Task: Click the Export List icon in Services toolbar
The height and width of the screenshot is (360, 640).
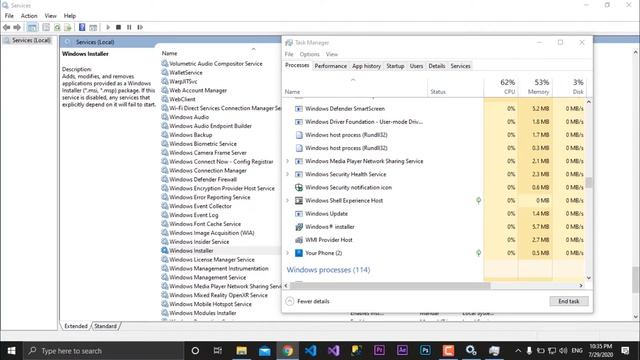Action: [68, 27]
